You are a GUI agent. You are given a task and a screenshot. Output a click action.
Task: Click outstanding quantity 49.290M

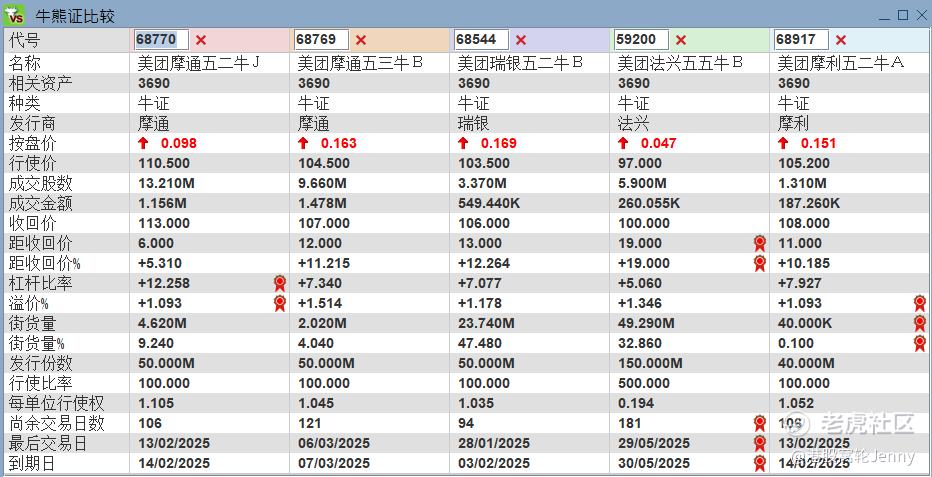pos(646,323)
